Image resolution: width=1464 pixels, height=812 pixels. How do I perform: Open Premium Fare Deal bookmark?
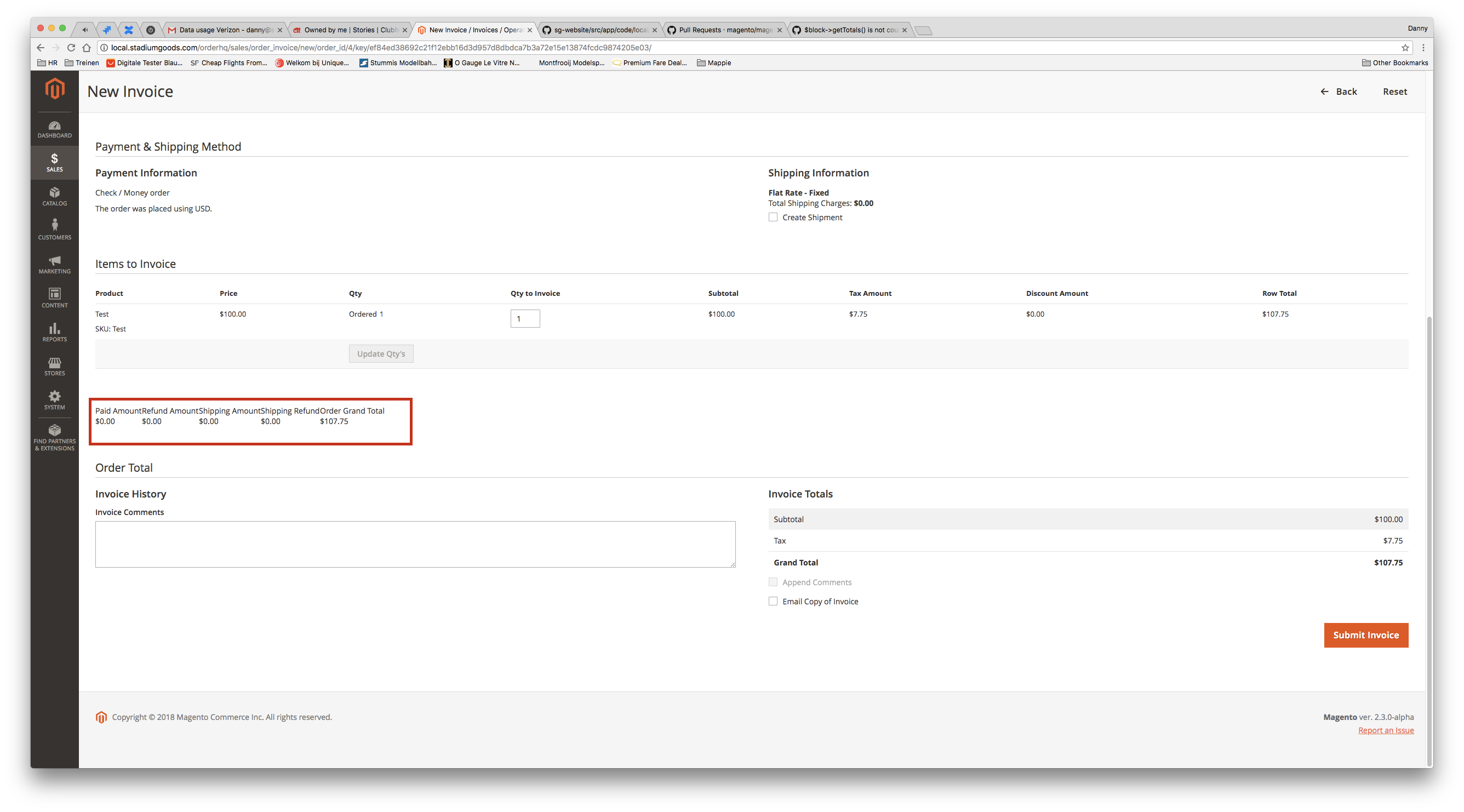(650, 63)
